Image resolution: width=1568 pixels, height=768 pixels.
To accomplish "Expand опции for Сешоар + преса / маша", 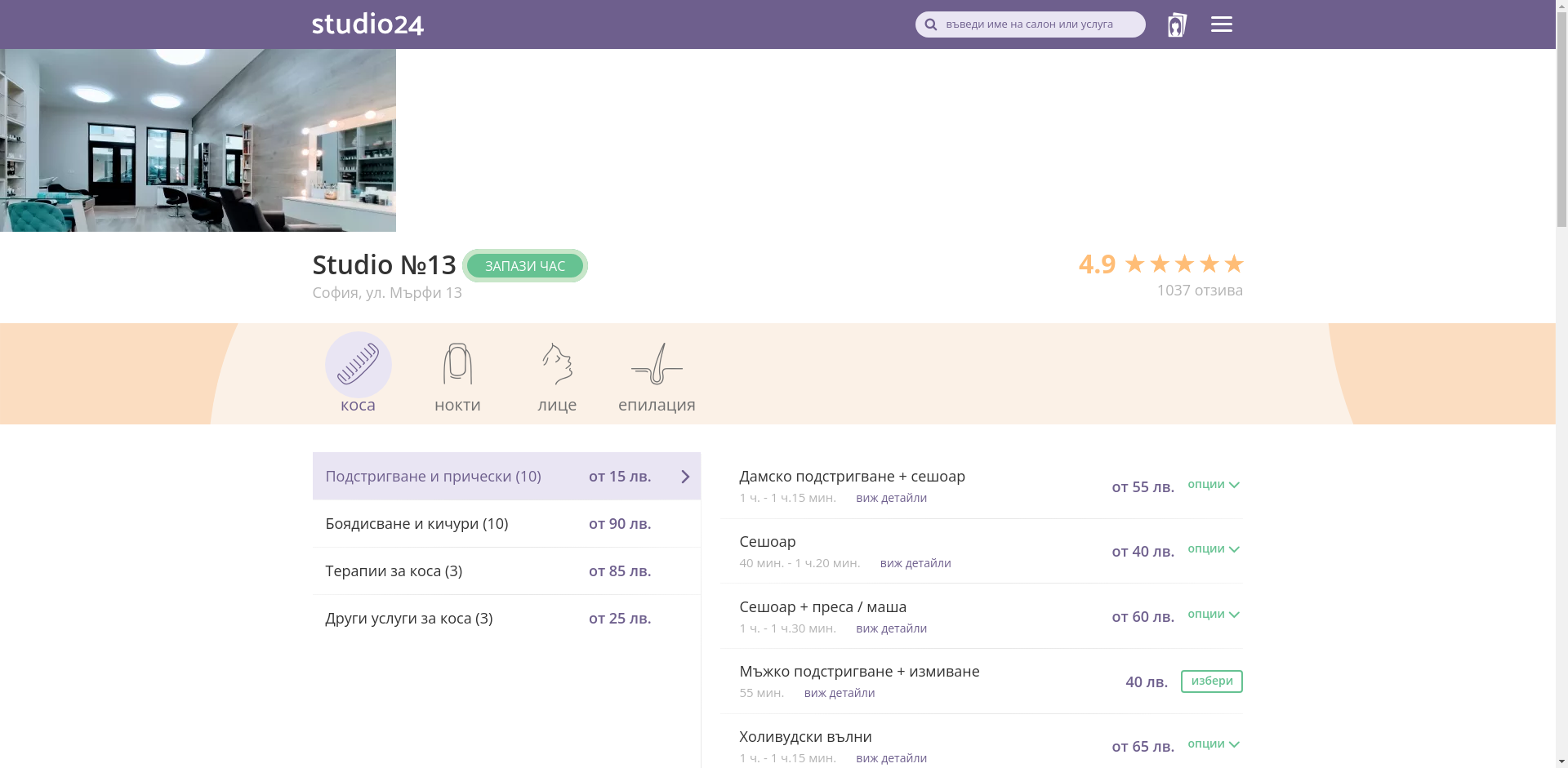I will [x=1214, y=615].
